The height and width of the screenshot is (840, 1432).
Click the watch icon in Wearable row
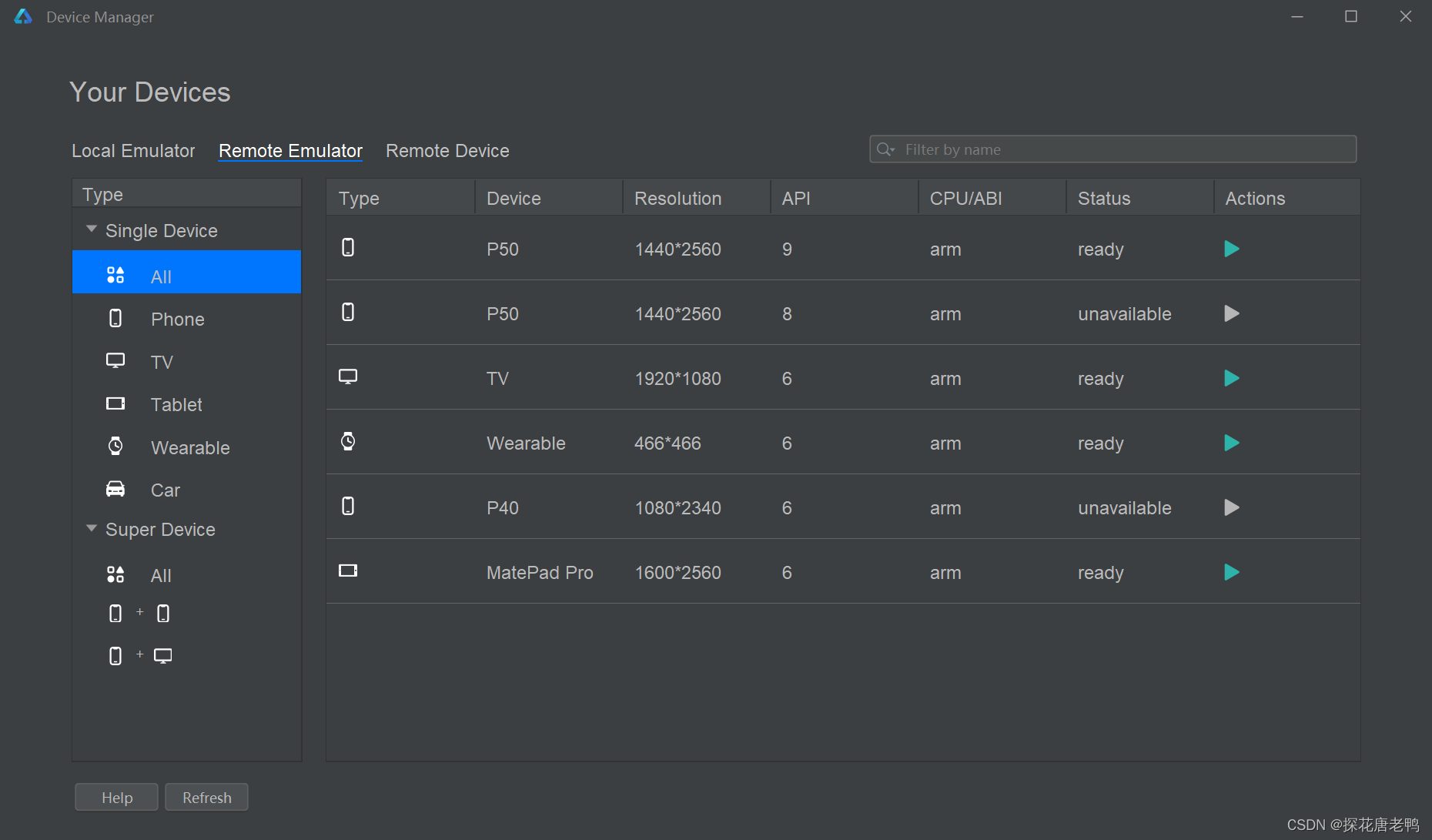348,441
